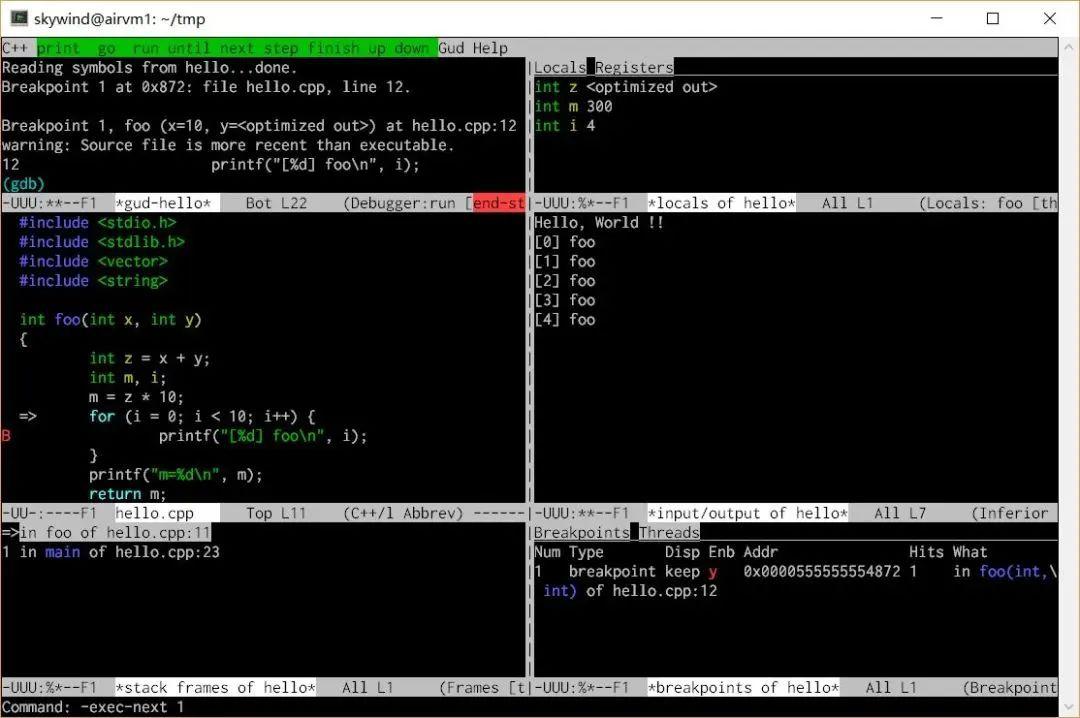Viewport: 1080px width, 718px height.
Task: Click the '[0] foo' output line
Action: click(565, 242)
